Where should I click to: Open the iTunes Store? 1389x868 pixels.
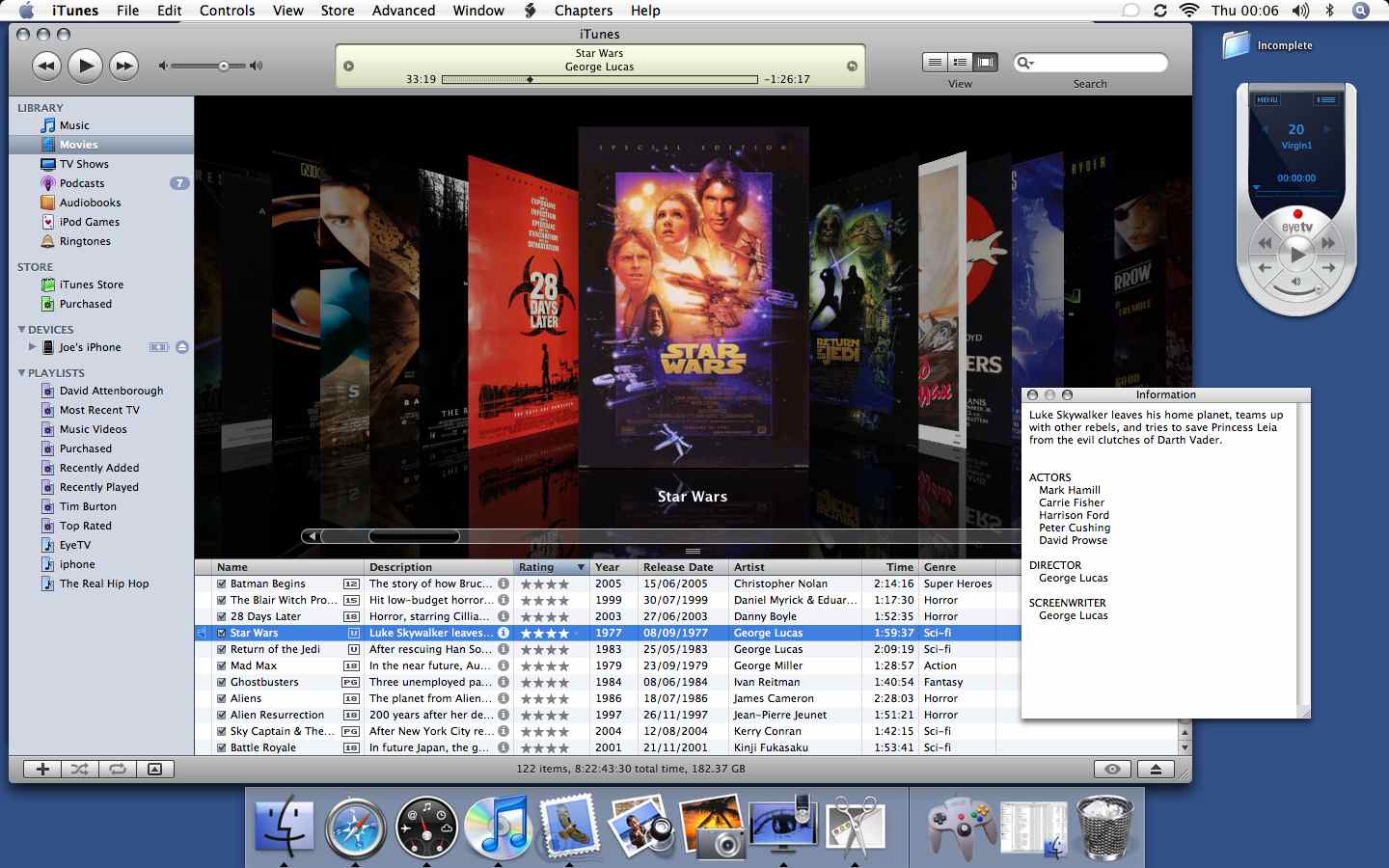click(91, 285)
